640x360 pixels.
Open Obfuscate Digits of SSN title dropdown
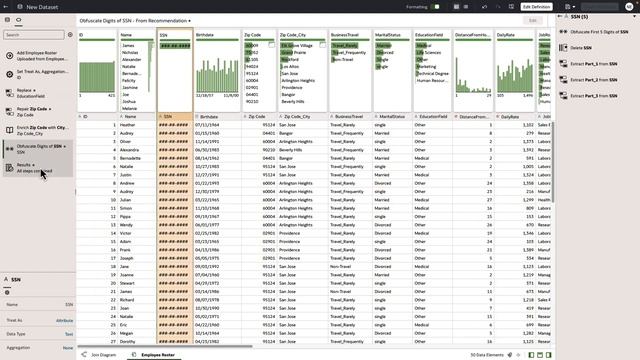[189, 21]
